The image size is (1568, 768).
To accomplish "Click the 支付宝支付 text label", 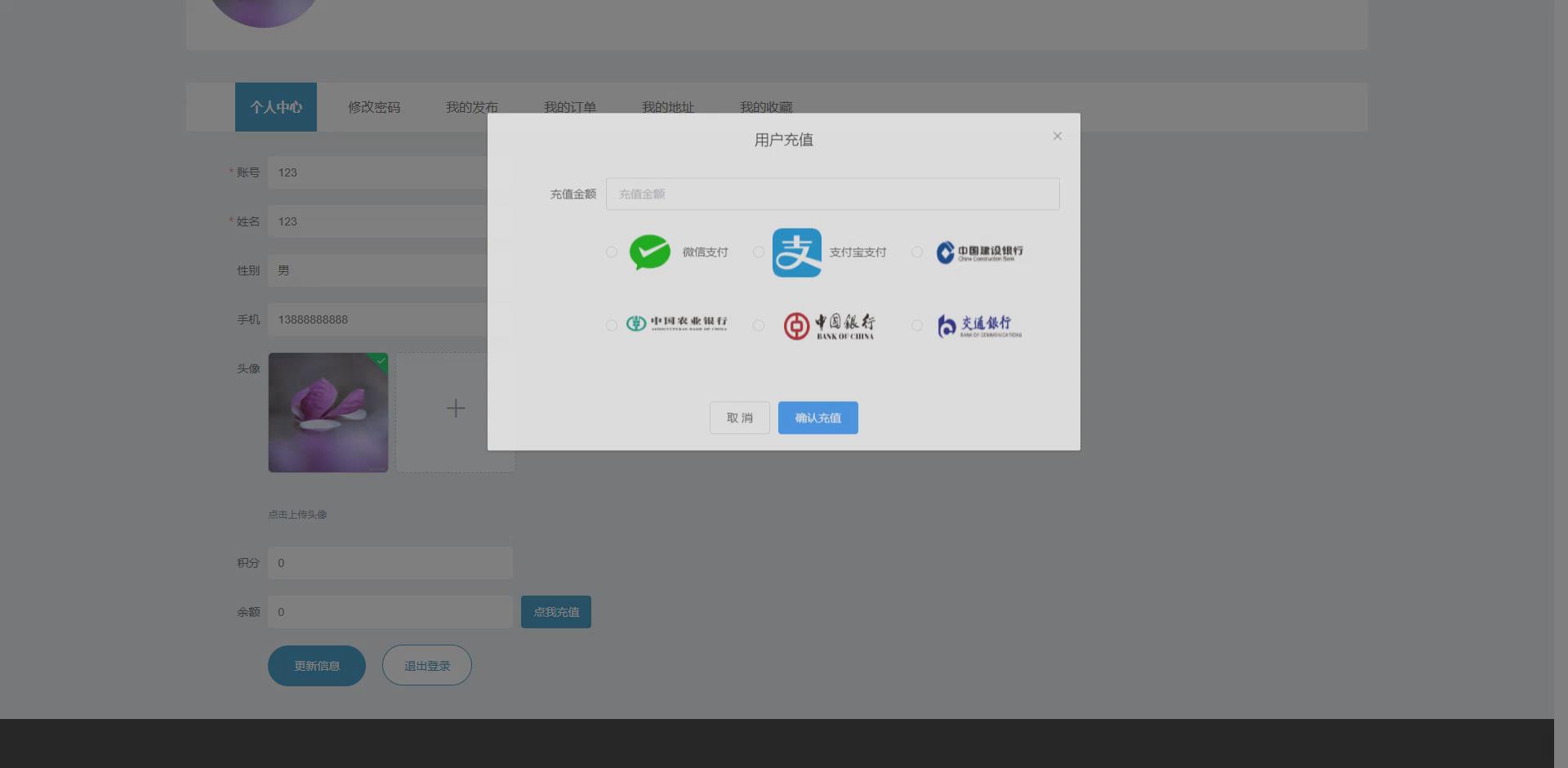I will tap(857, 252).
